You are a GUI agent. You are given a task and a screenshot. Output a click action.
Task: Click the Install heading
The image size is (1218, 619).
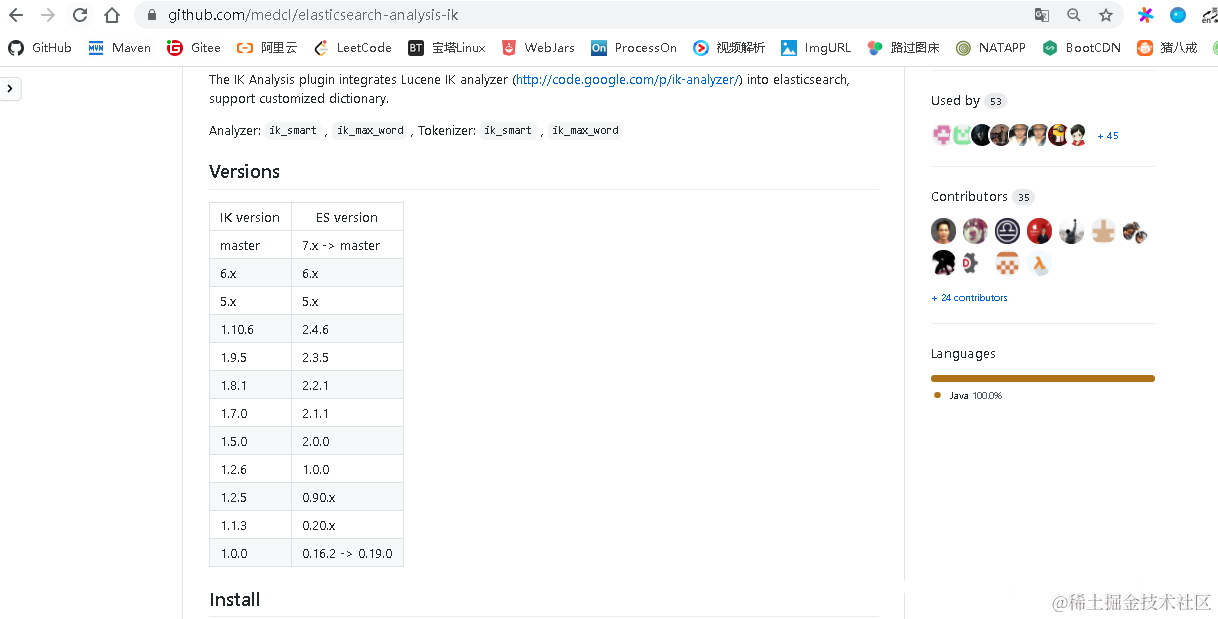234,600
